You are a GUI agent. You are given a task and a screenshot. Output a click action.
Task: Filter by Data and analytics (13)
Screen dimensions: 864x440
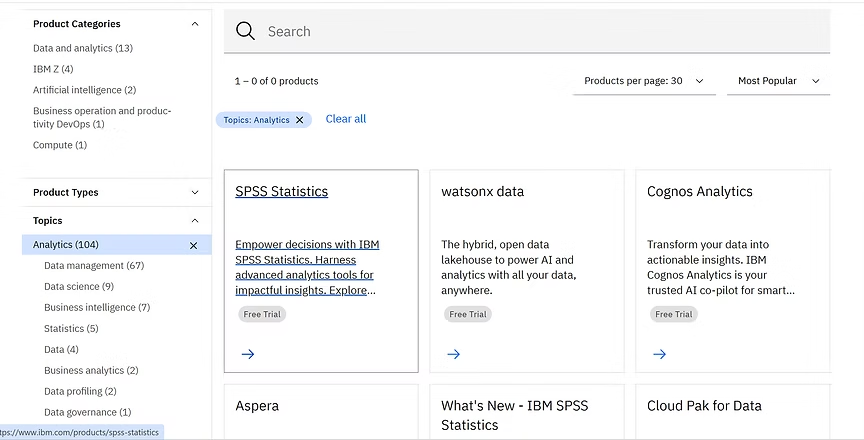(83, 48)
